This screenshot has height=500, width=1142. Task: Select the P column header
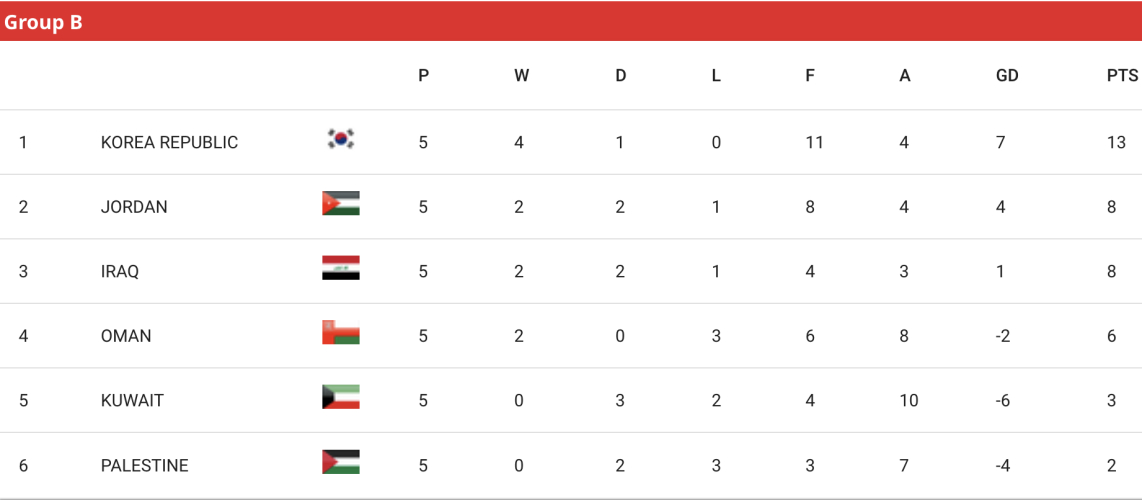click(x=423, y=76)
